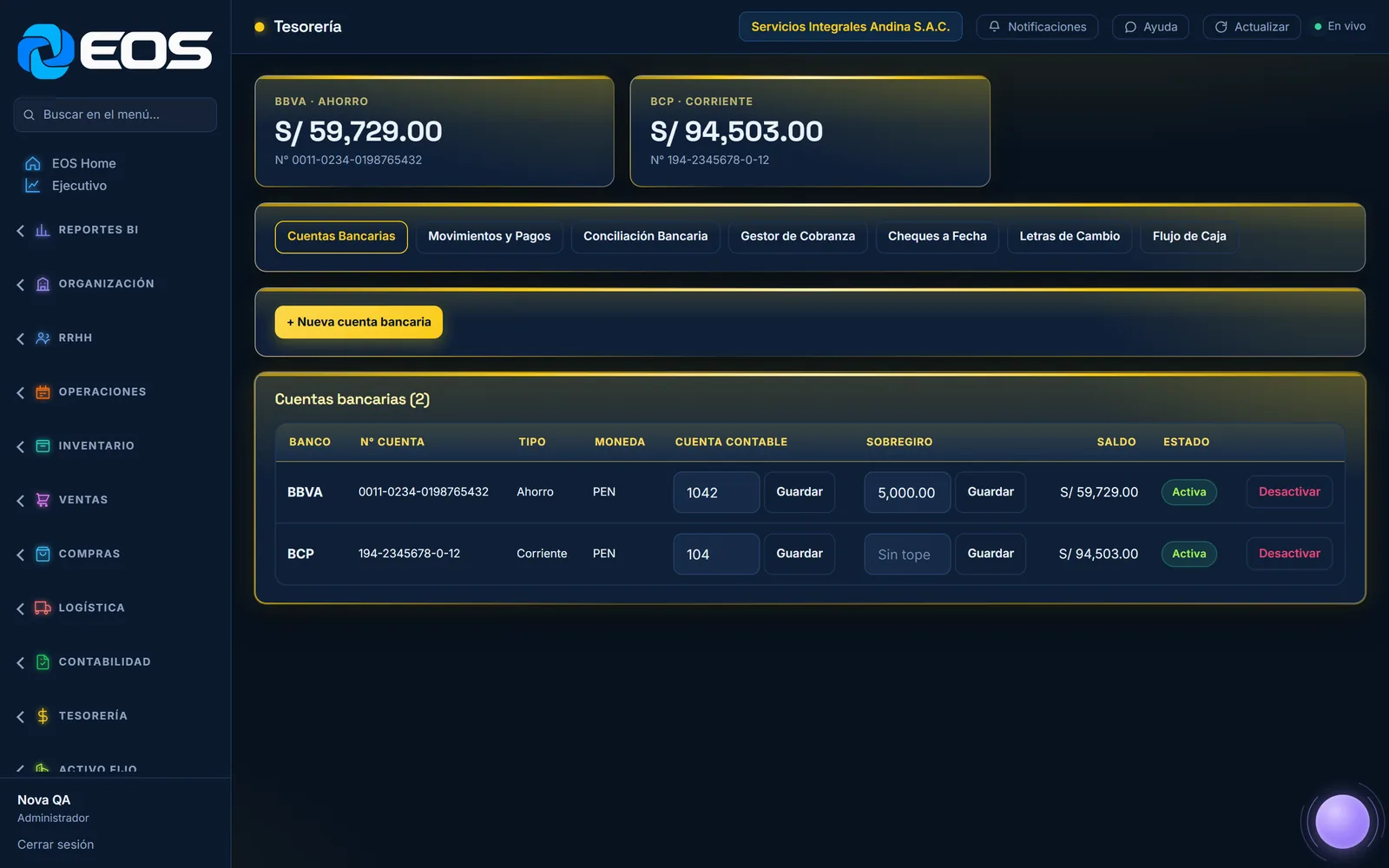Expand the Organización section chevron
The height and width of the screenshot is (868, 1389).
pos(21,285)
